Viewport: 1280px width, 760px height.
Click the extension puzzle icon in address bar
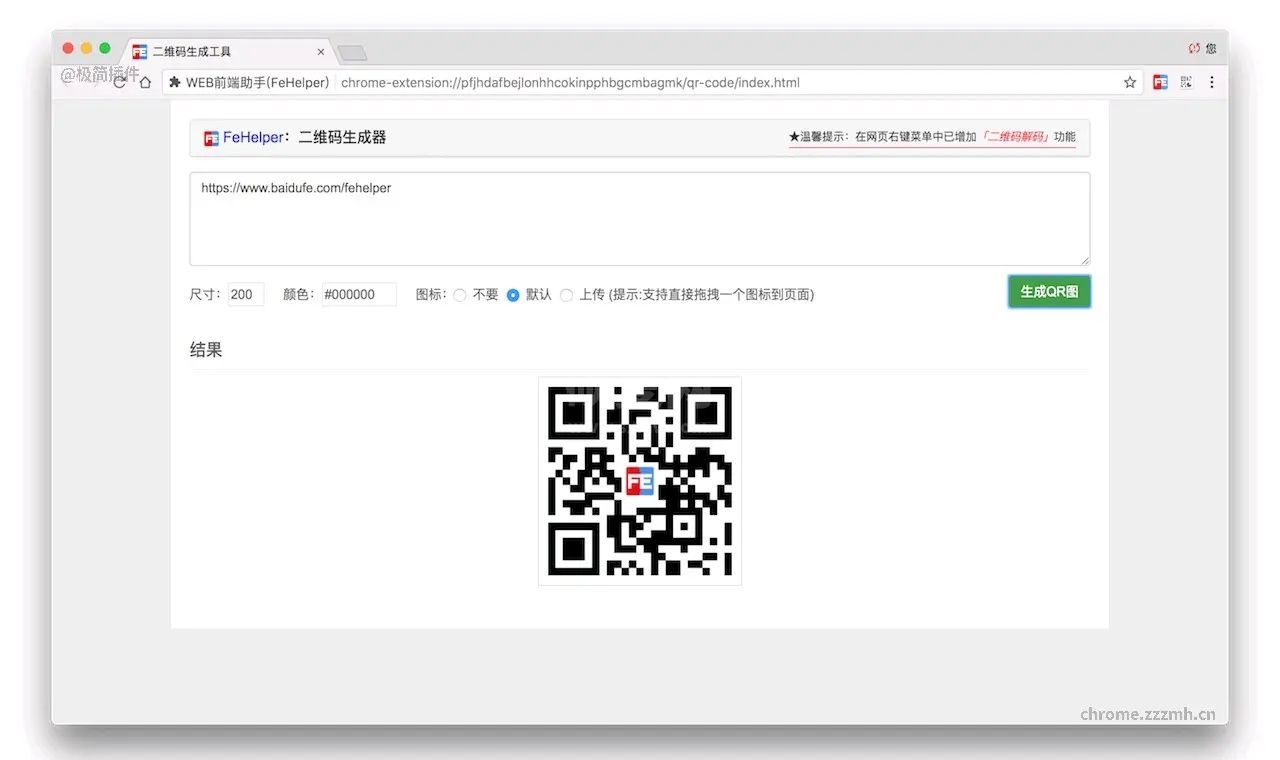pos(175,82)
